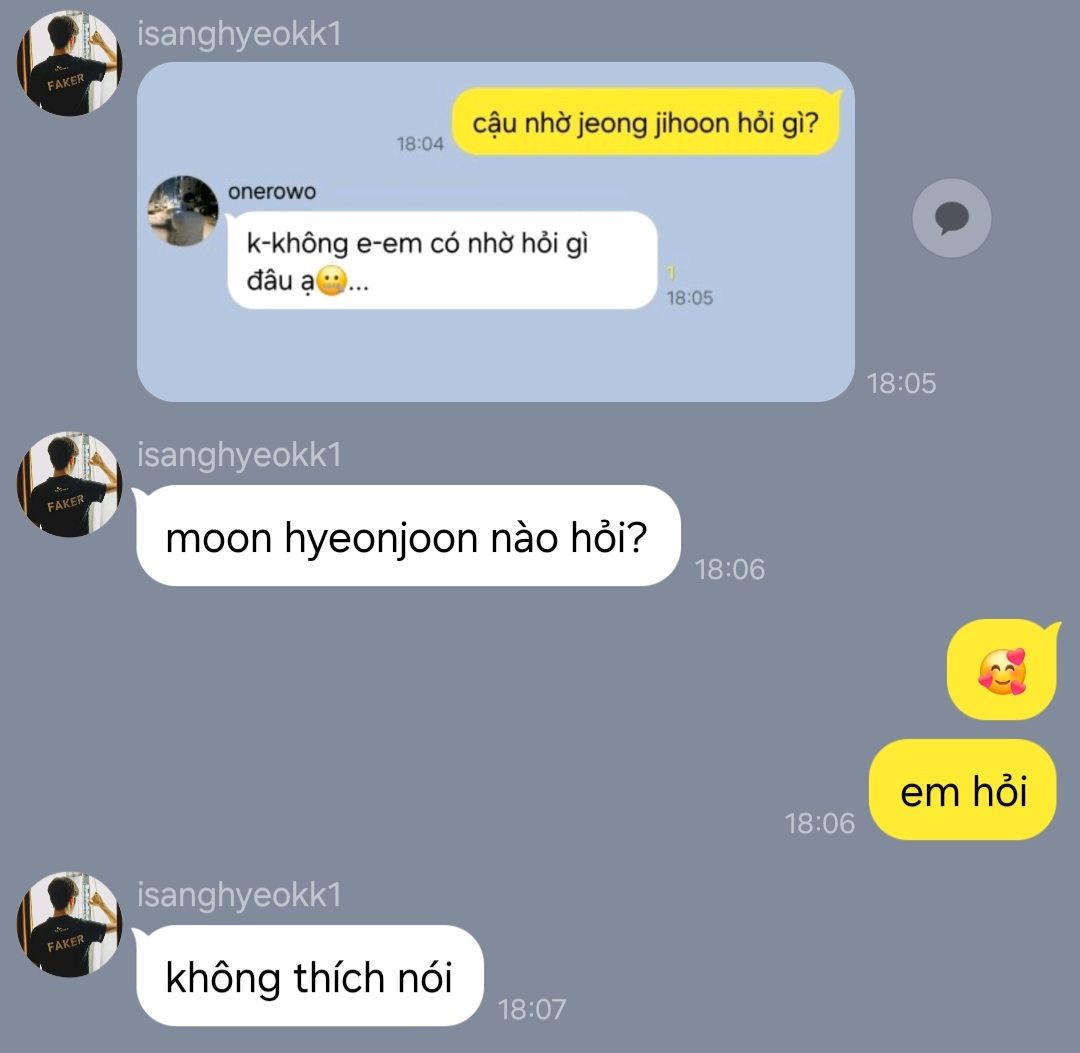Open the shared chat screenshot image

[x=496, y=231]
